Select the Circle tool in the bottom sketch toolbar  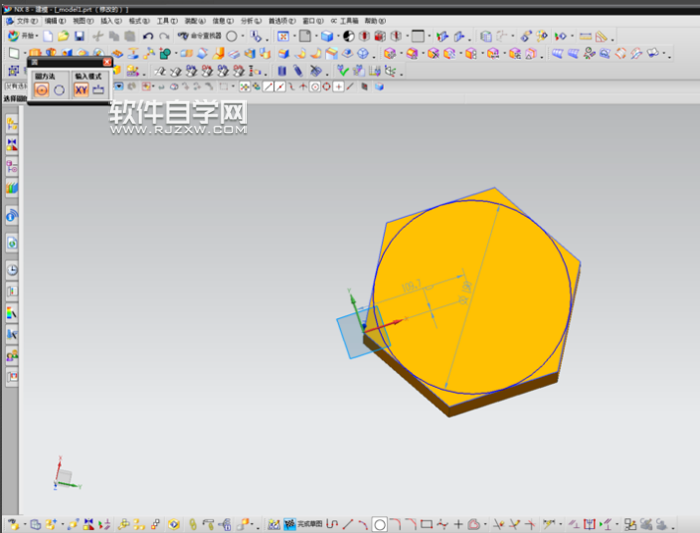pos(379,524)
